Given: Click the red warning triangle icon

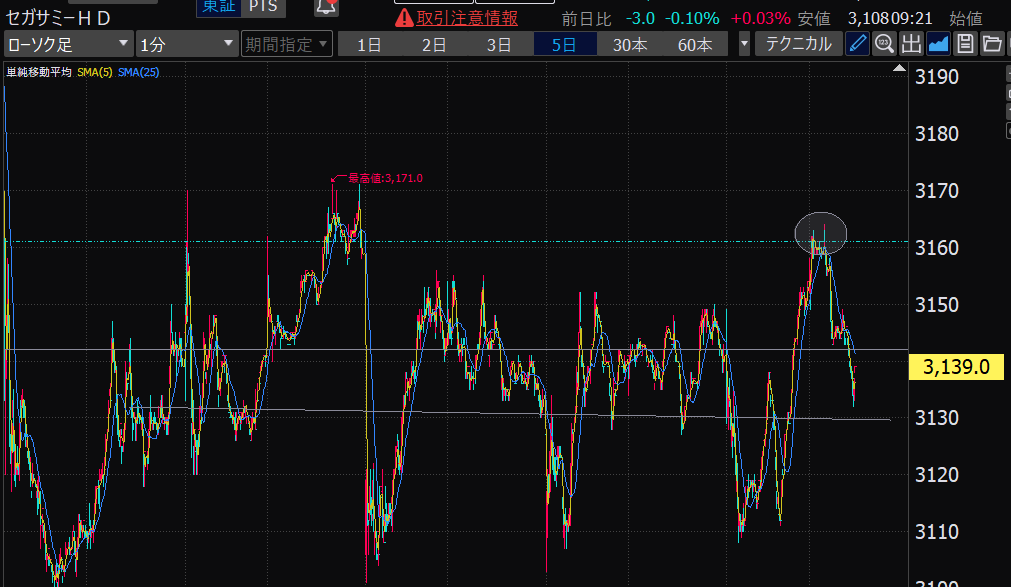Looking at the screenshot, I should click(x=404, y=17).
